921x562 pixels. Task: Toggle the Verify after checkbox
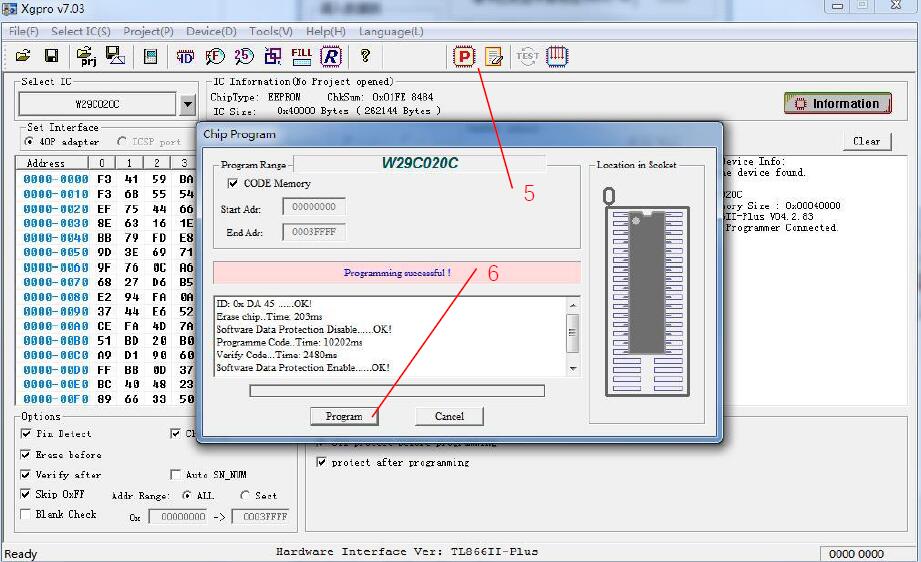(25, 474)
